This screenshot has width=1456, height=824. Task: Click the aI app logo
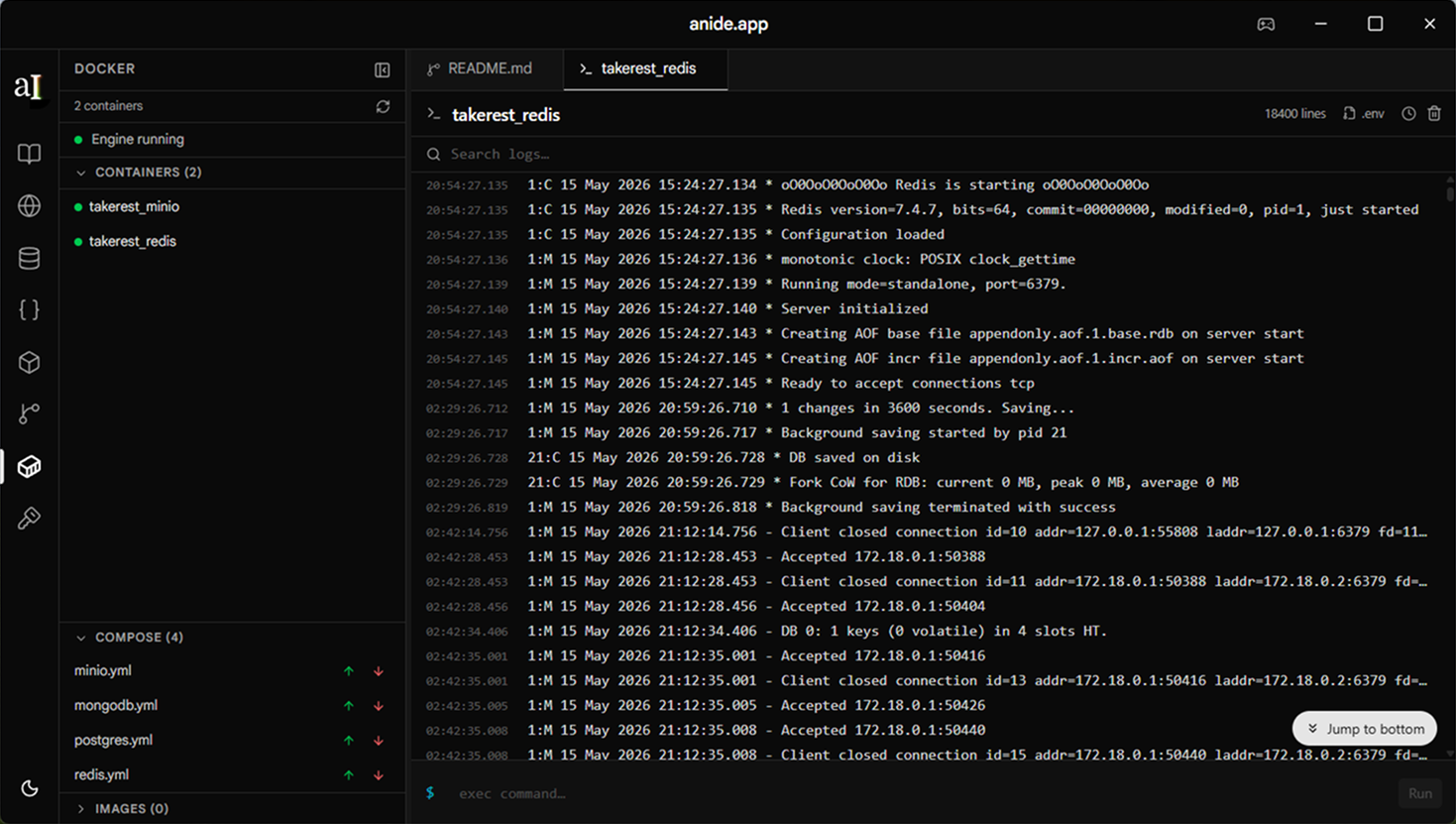29,87
